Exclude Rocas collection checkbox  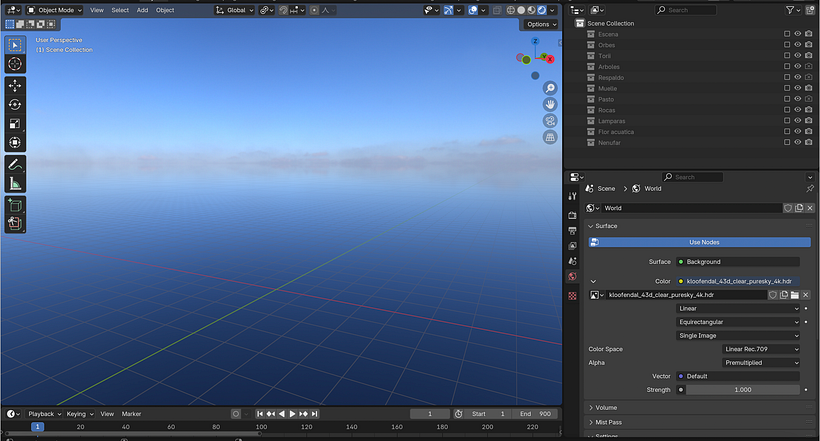coord(787,110)
